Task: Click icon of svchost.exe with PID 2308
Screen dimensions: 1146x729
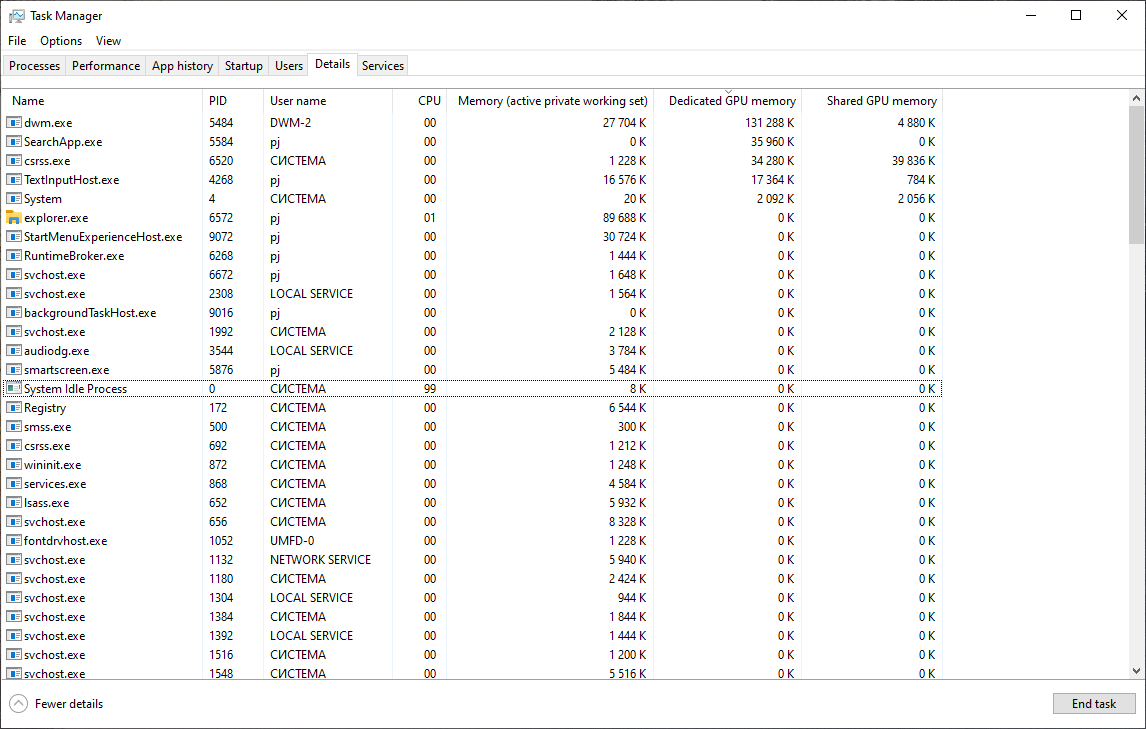Action: click(14, 293)
